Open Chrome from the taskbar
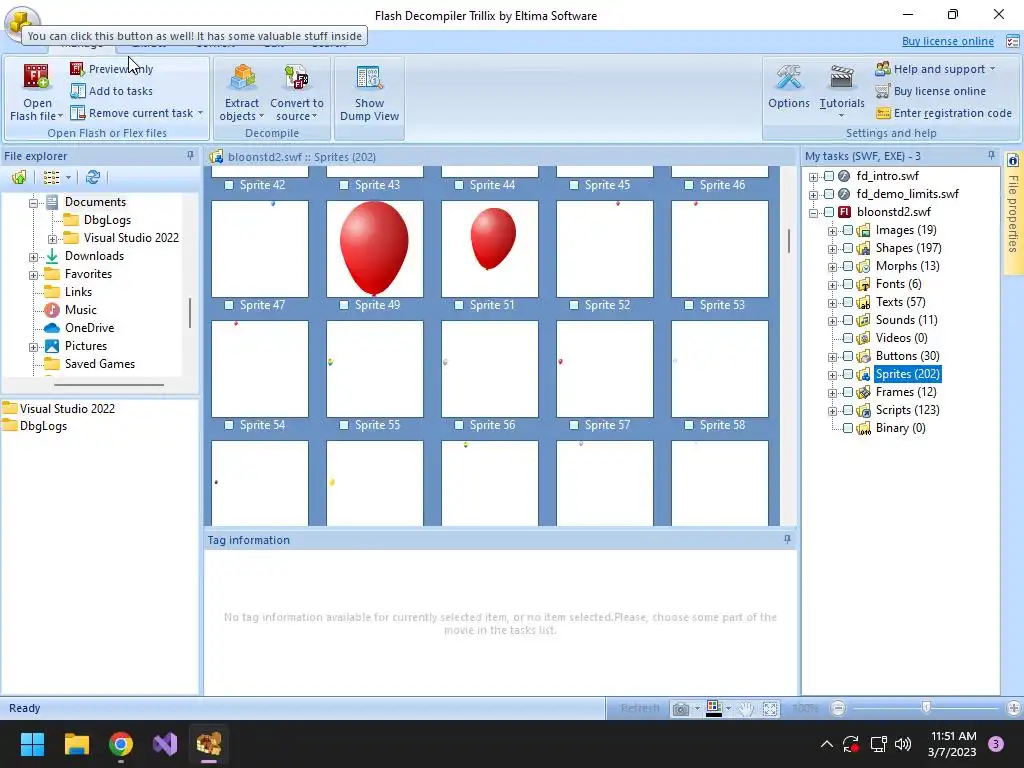 pos(121,744)
